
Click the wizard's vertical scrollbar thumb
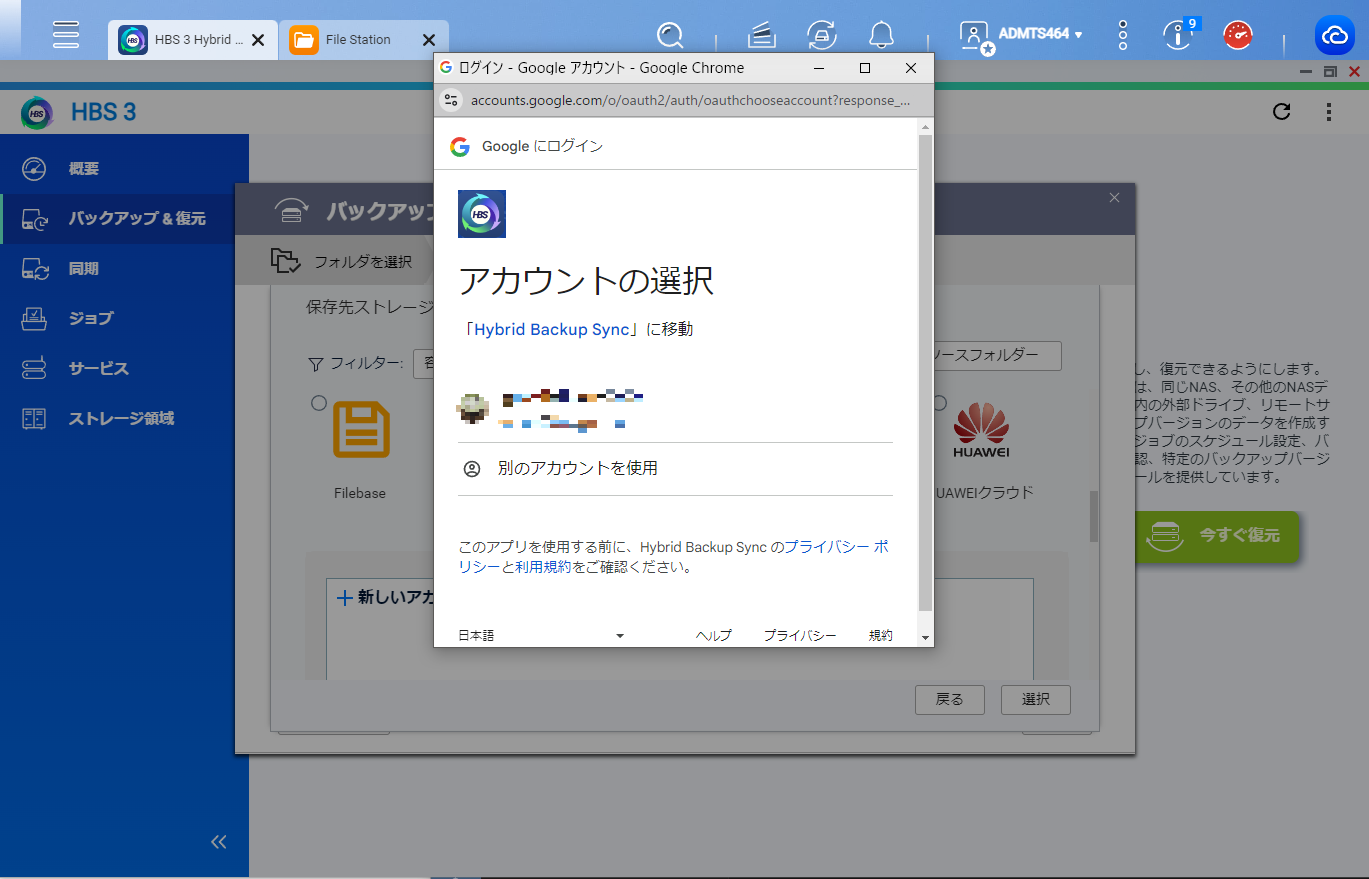[x=1093, y=515]
